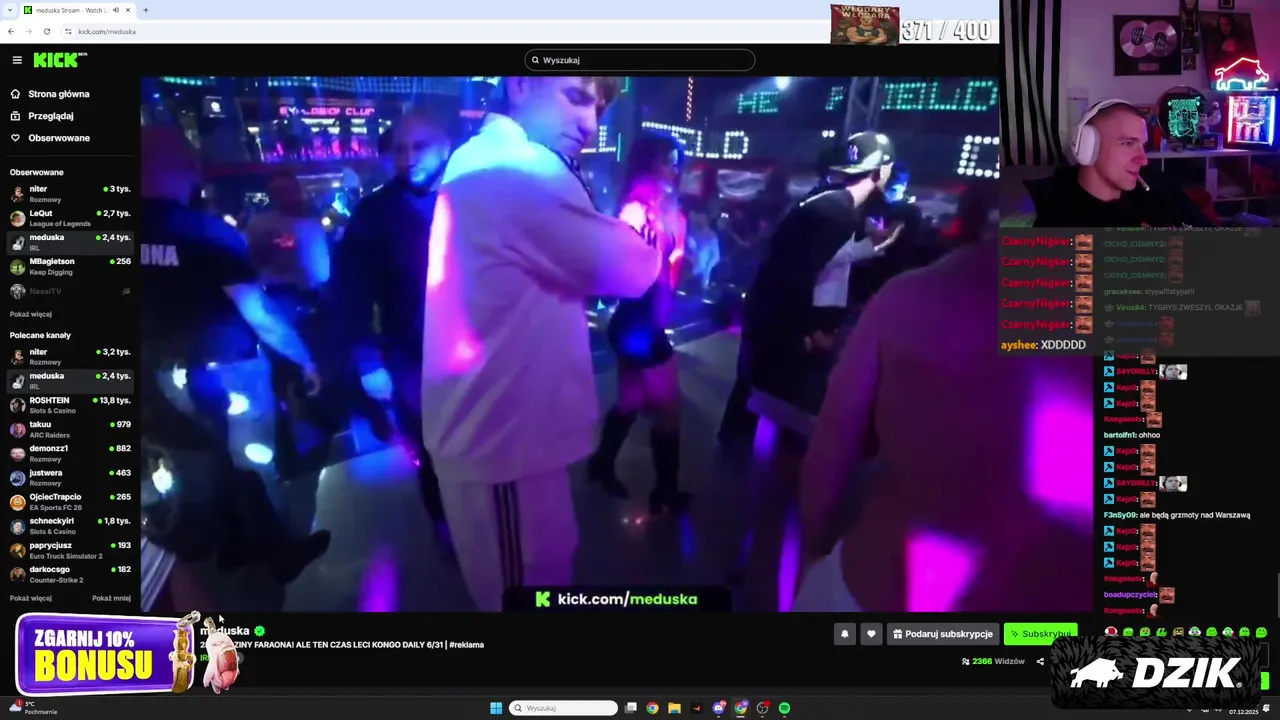The image size is (1280, 720).
Task: Click 2366 Widzów viewer count
Action: click(993, 661)
